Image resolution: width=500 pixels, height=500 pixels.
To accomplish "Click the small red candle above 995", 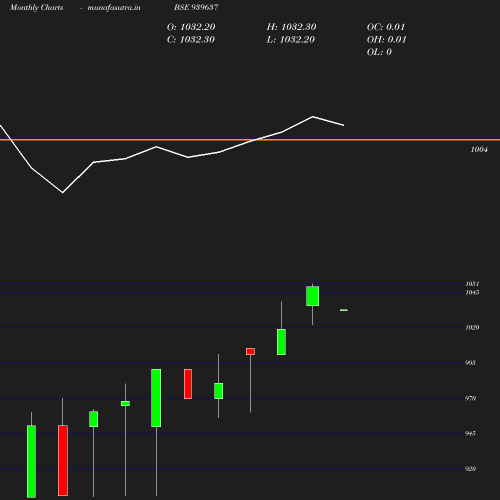I will coord(250,351).
